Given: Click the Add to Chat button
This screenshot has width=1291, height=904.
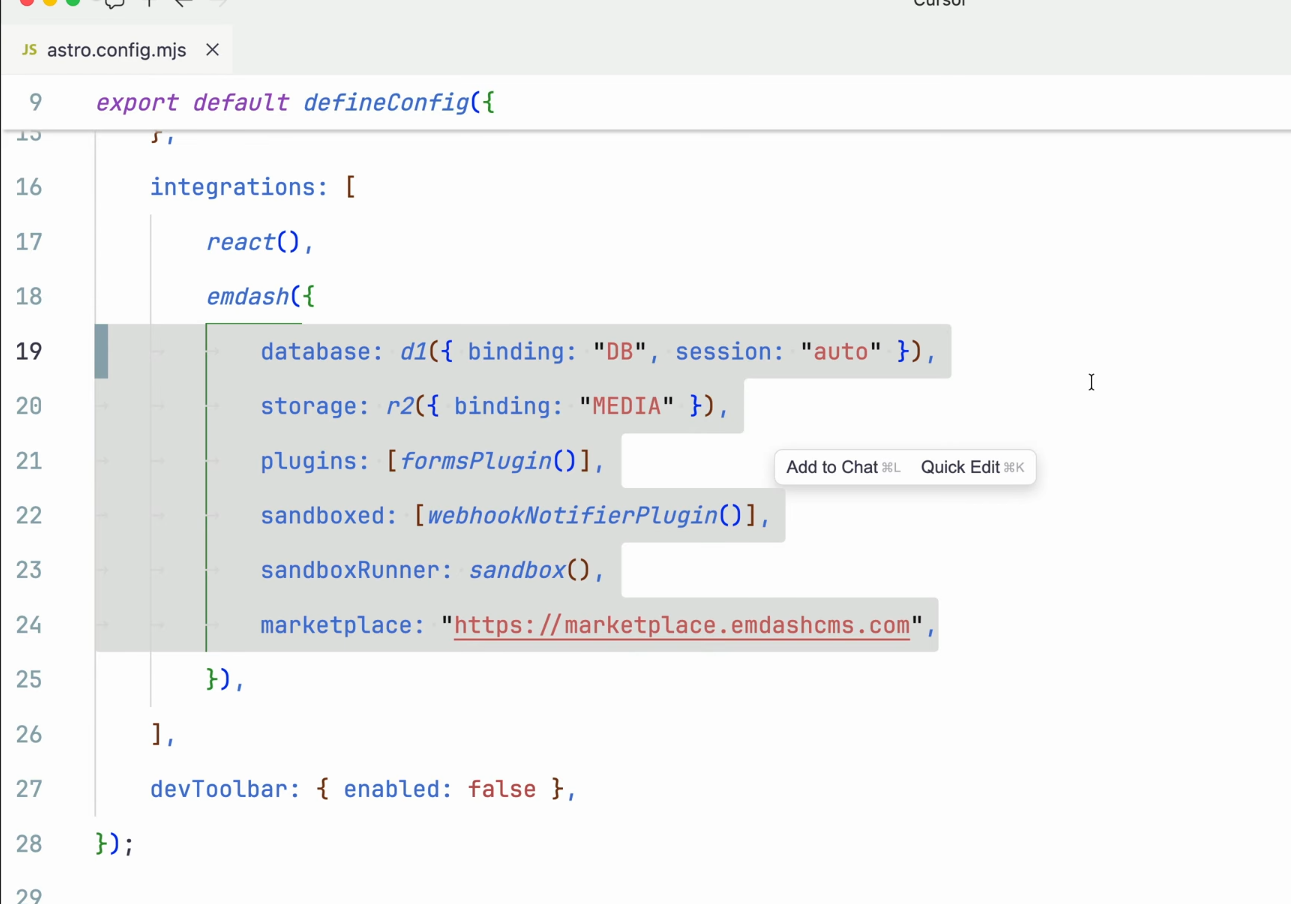Looking at the screenshot, I should (x=832, y=467).
